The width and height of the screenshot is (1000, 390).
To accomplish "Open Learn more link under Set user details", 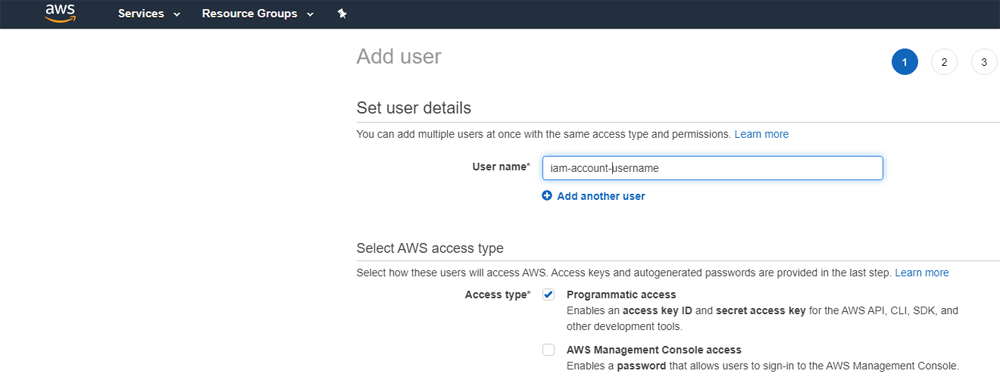I will coord(761,134).
